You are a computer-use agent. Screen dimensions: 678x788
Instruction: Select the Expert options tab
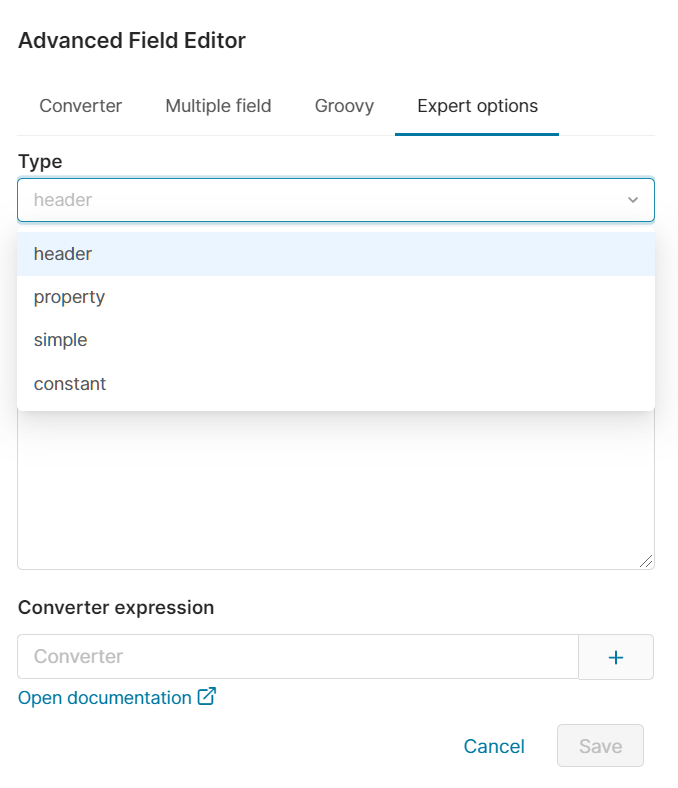(477, 106)
